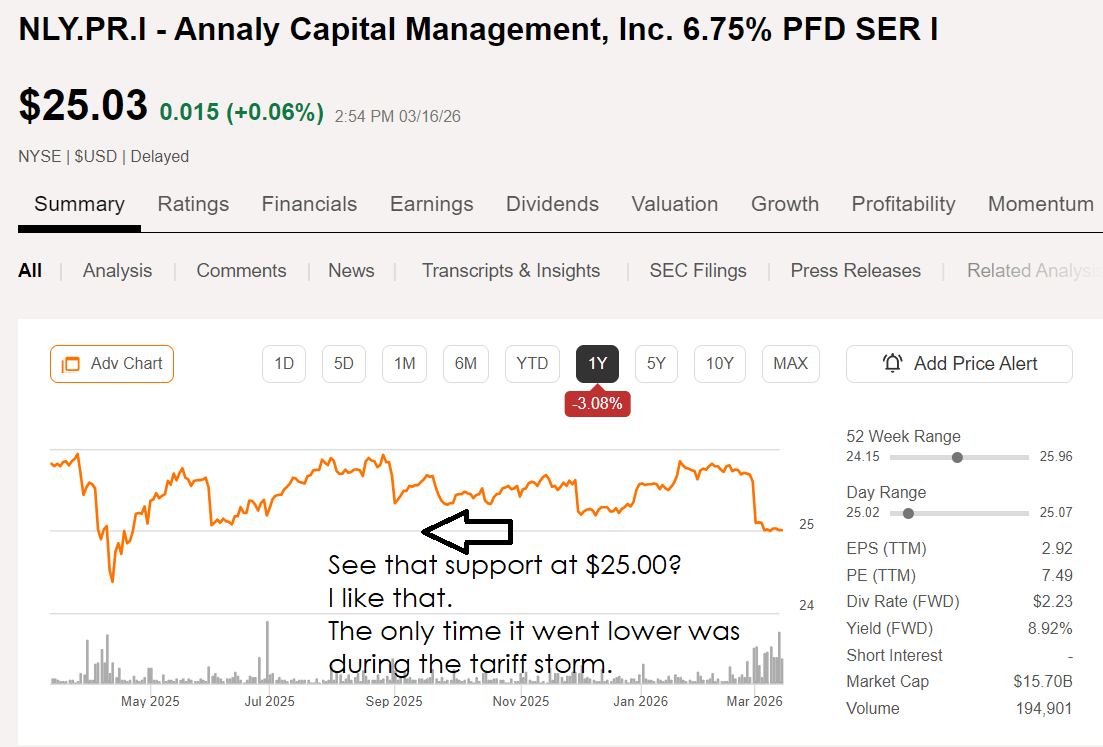Select the 1D chart range
Screen dimensions: 1103x747
tap(284, 364)
